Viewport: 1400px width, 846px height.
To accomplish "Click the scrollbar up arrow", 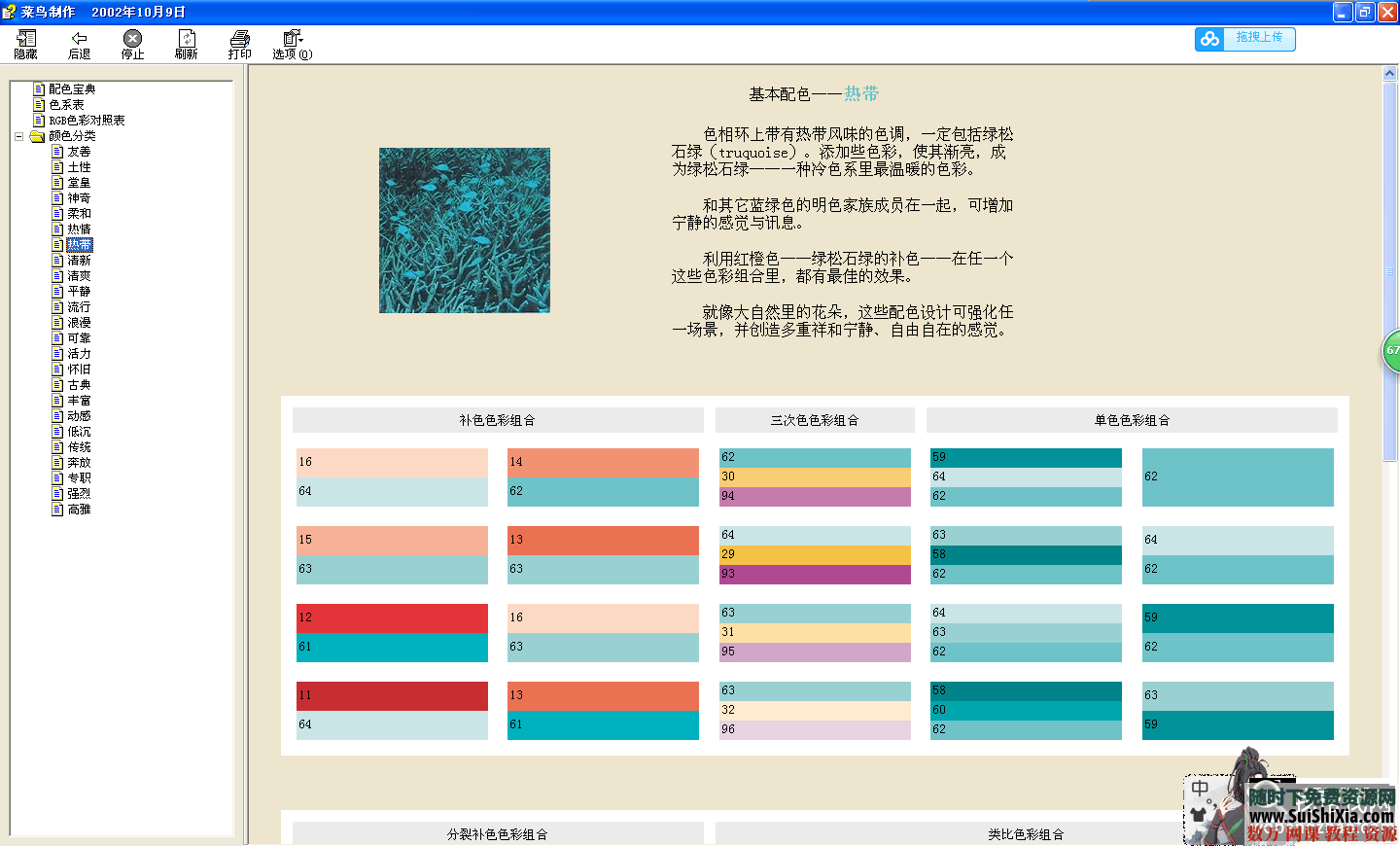I will tap(1389, 74).
